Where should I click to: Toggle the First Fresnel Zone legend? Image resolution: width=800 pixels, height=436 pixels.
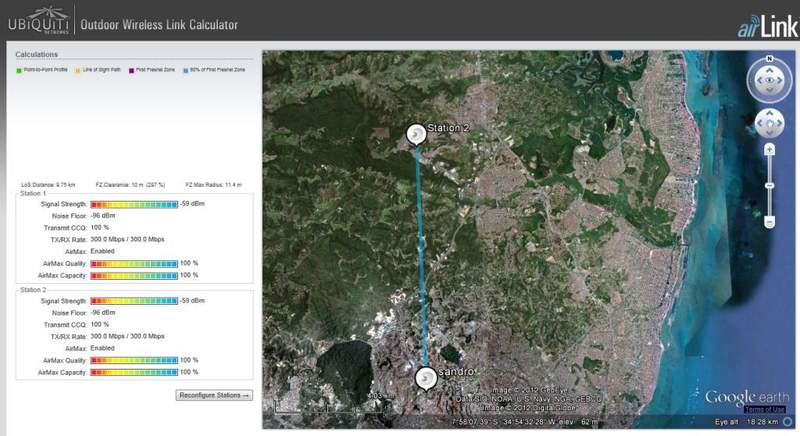(x=131, y=69)
